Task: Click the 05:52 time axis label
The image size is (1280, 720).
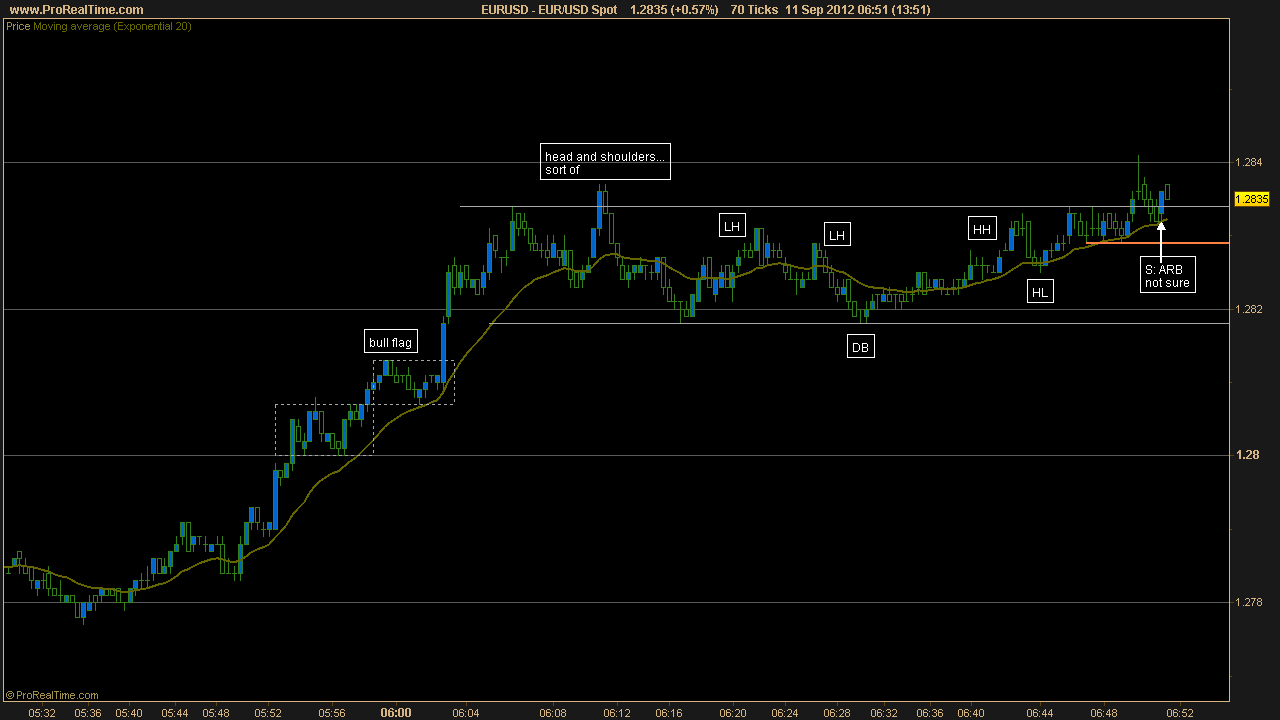Action: coord(268,713)
